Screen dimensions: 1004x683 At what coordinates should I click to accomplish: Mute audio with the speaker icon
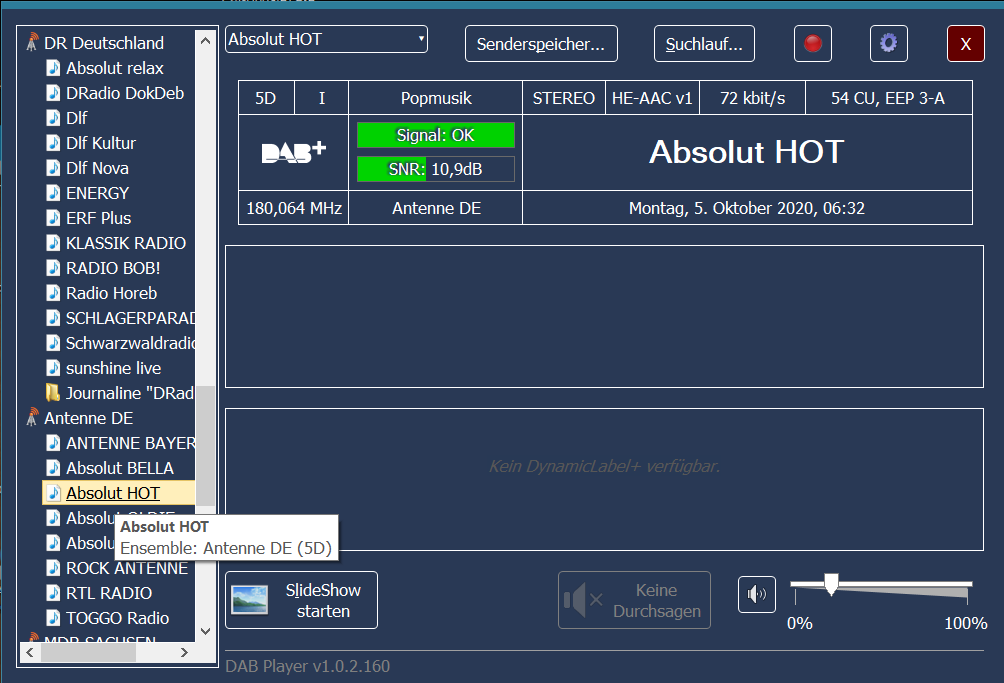[756, 594]
